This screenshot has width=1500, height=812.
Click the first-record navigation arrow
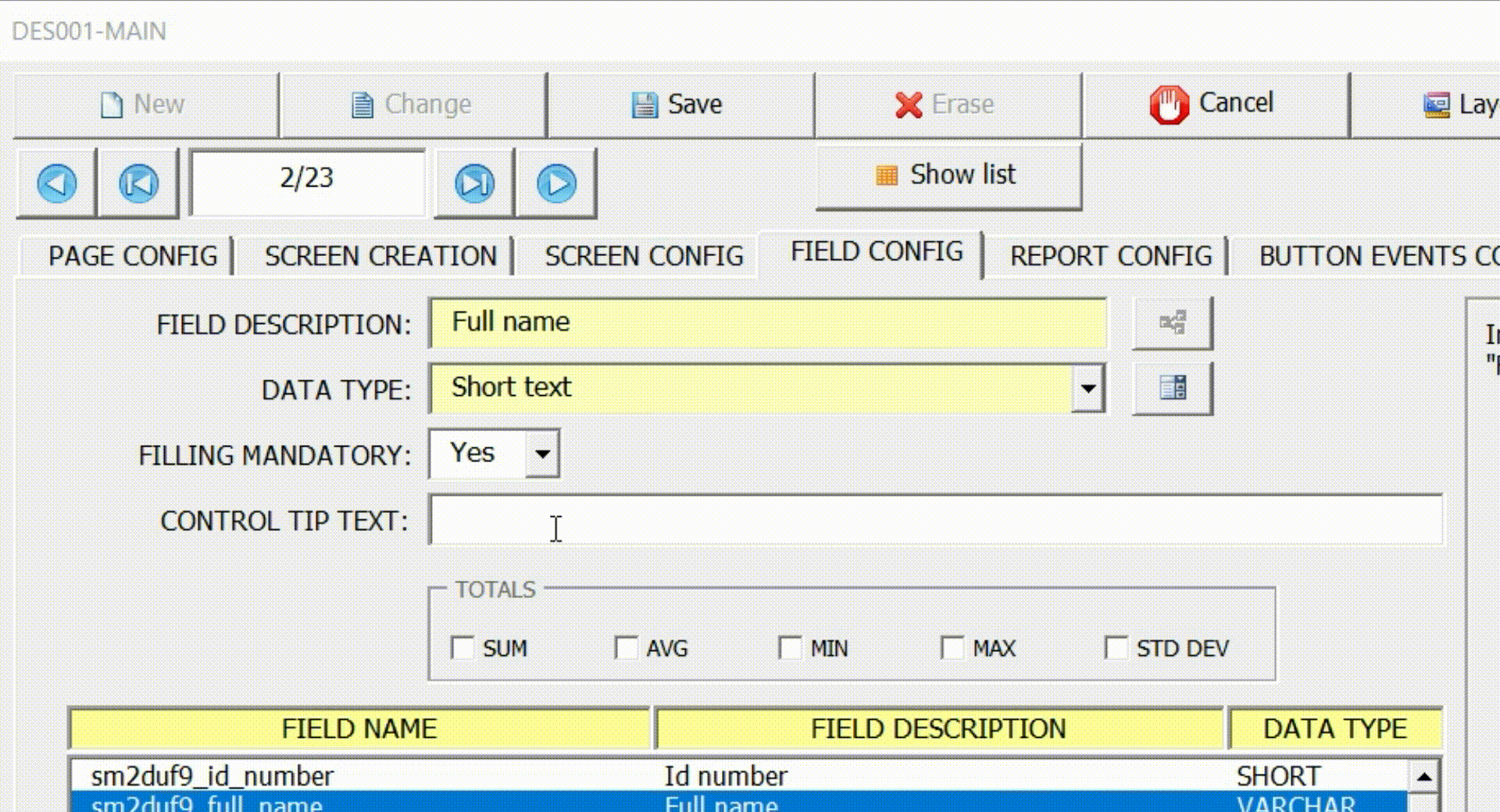click(x=137, y=183)
